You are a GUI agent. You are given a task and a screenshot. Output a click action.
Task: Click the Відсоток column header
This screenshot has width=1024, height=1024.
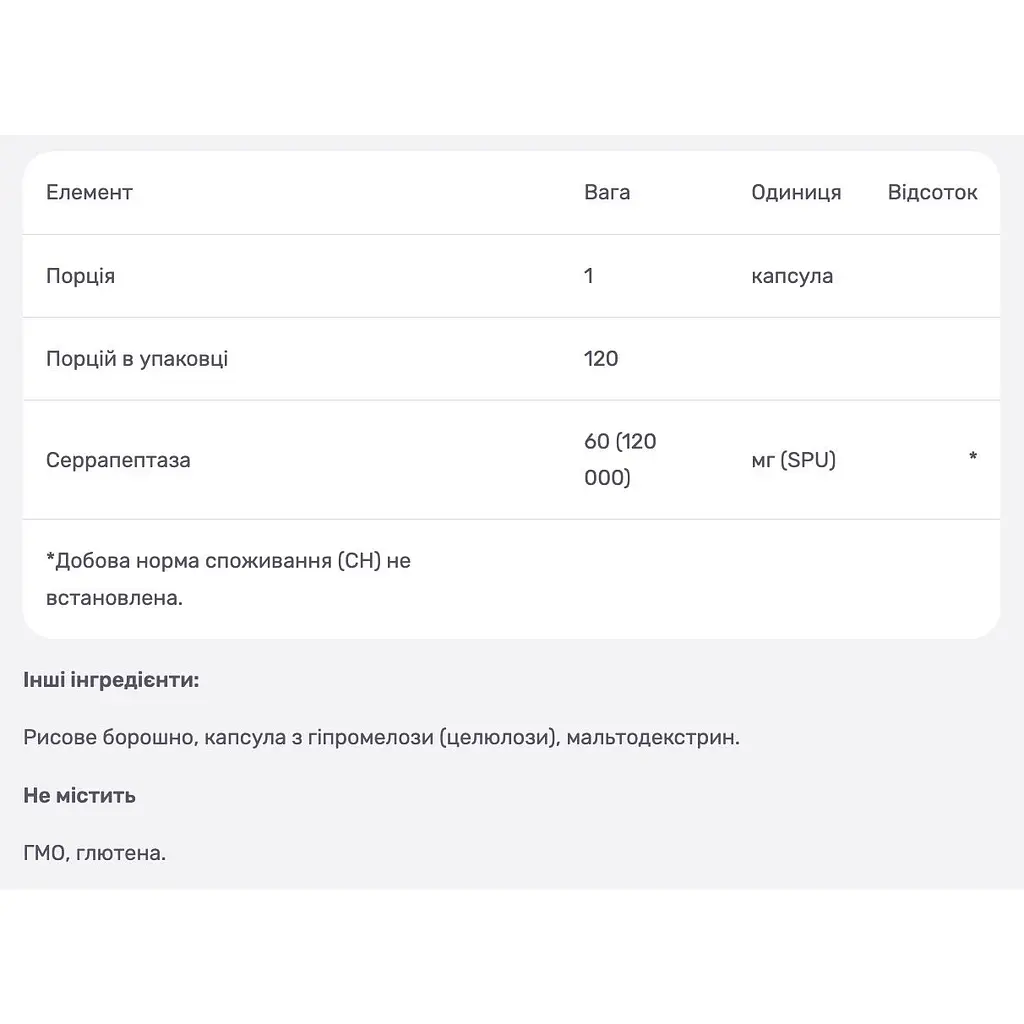pos(932,193)
